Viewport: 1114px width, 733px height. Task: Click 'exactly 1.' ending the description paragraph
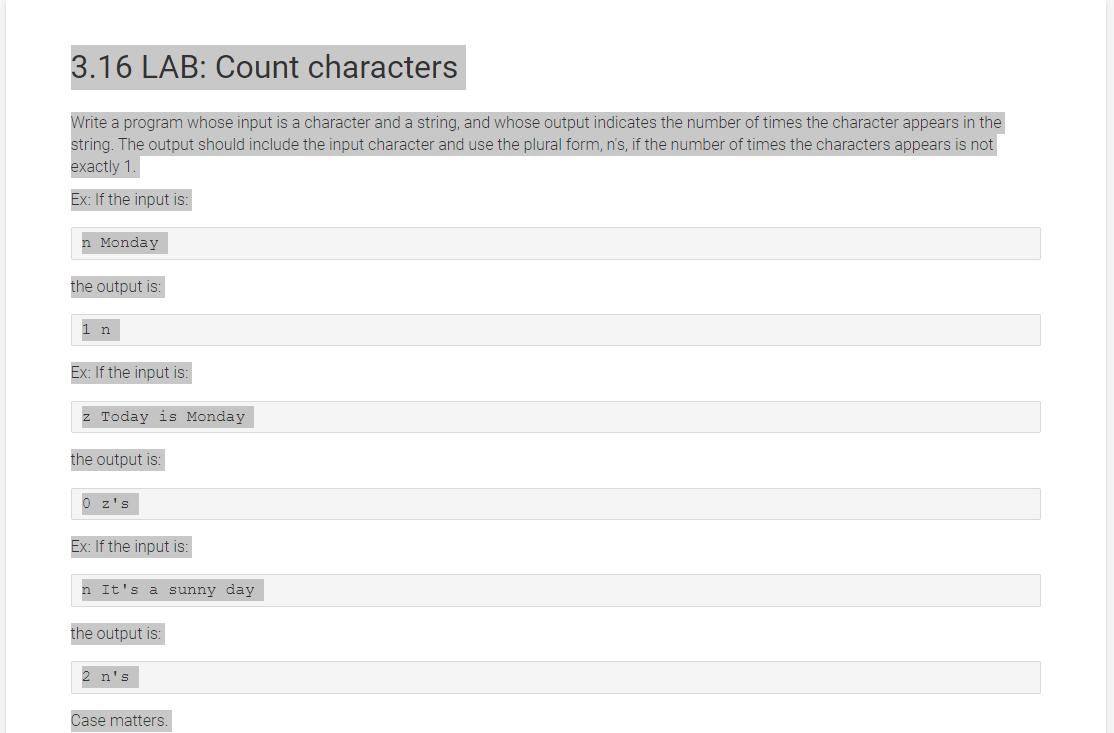[103, 167]
